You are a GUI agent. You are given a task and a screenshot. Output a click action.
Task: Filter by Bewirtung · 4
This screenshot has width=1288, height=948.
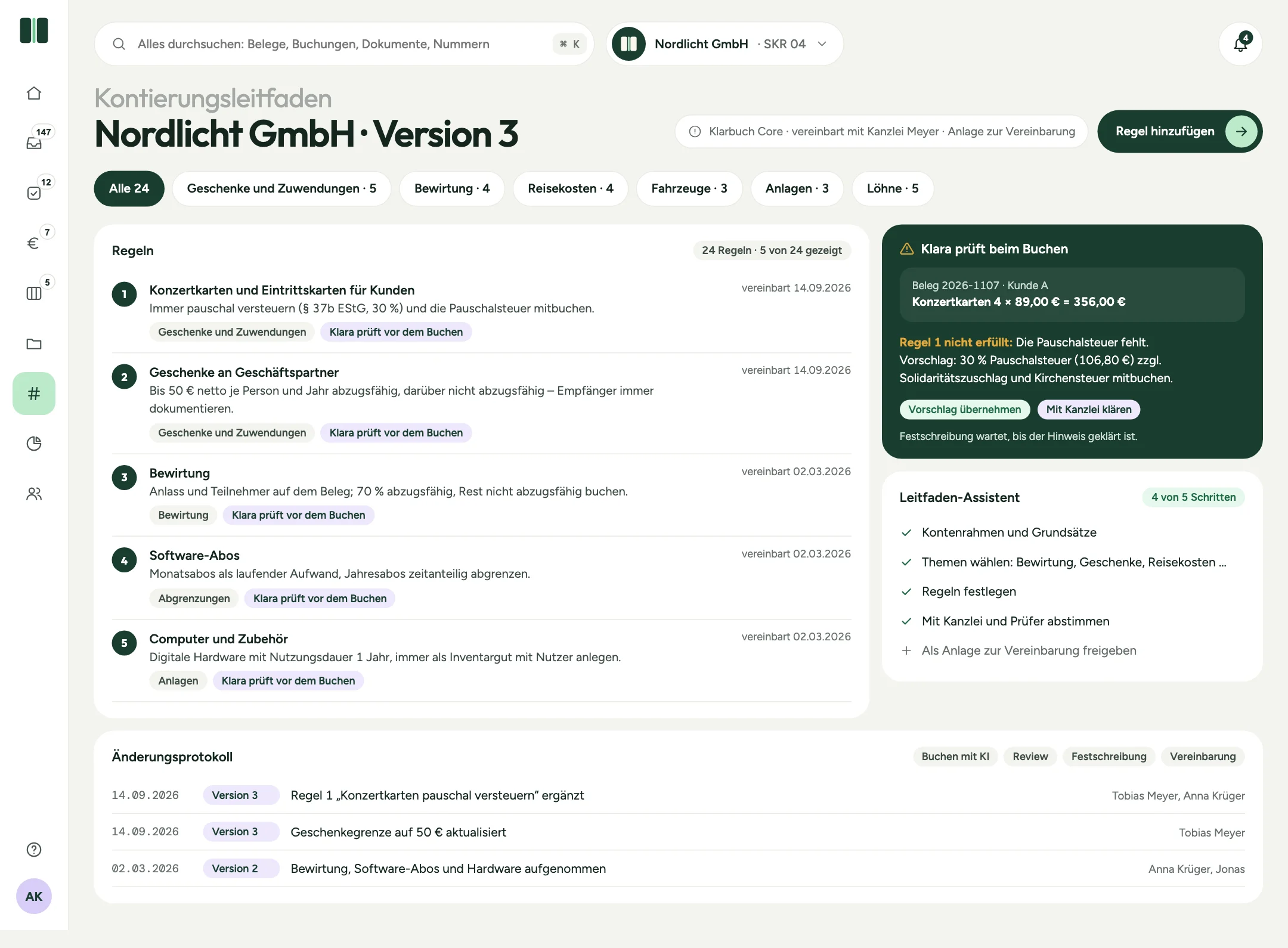pyautogui.click(x=452, y=188)
